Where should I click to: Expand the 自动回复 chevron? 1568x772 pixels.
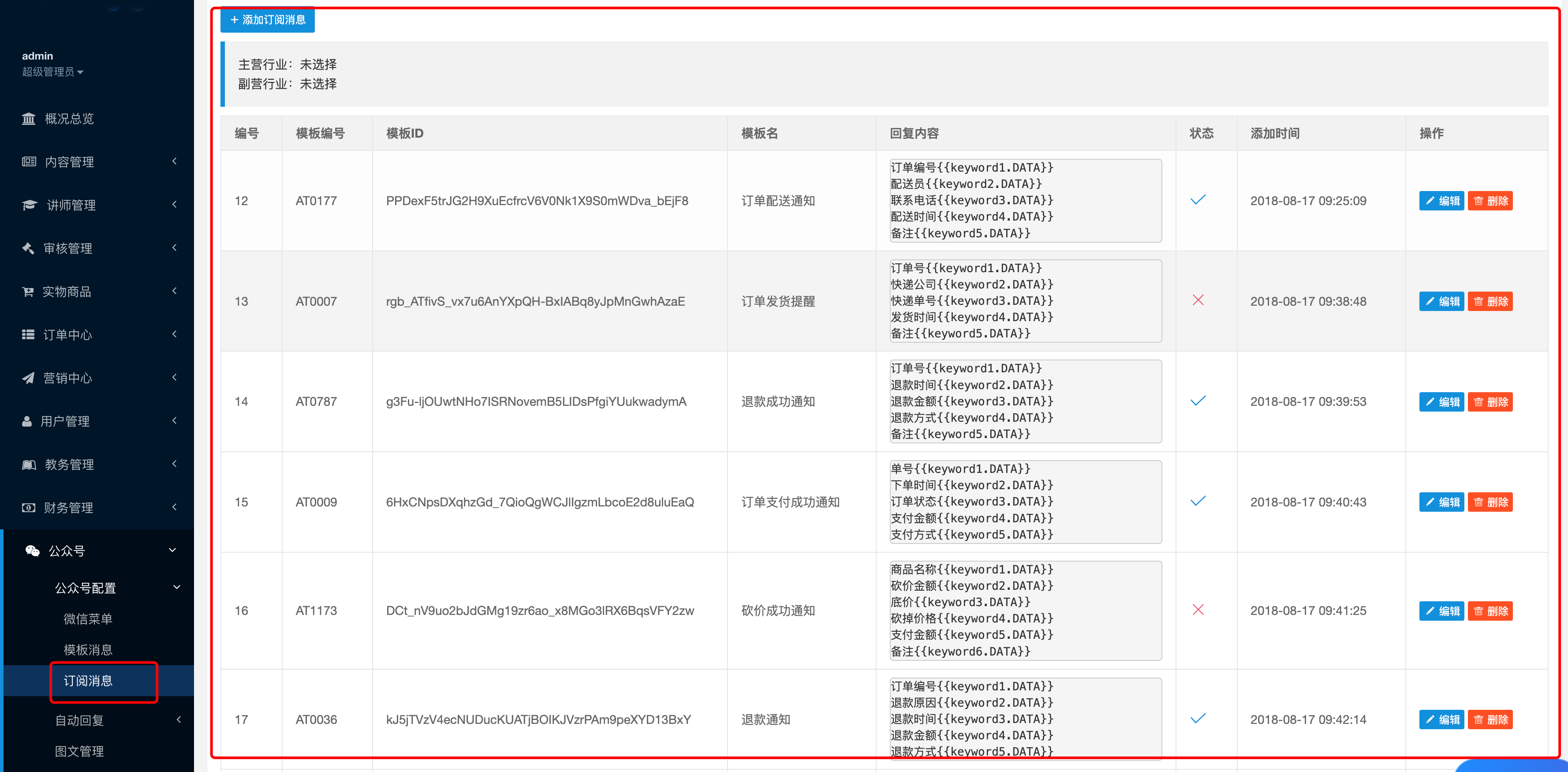179,719
